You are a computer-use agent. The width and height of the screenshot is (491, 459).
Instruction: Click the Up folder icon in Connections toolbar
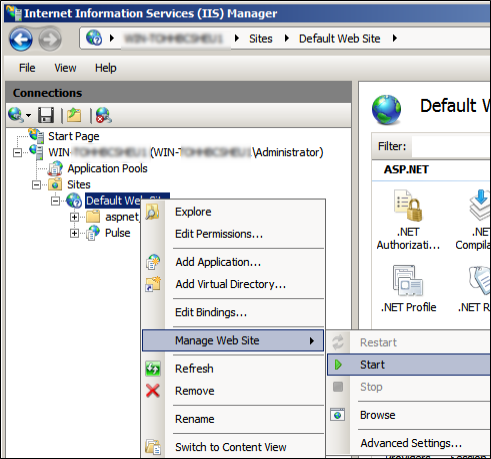click(x=74, y=115)
